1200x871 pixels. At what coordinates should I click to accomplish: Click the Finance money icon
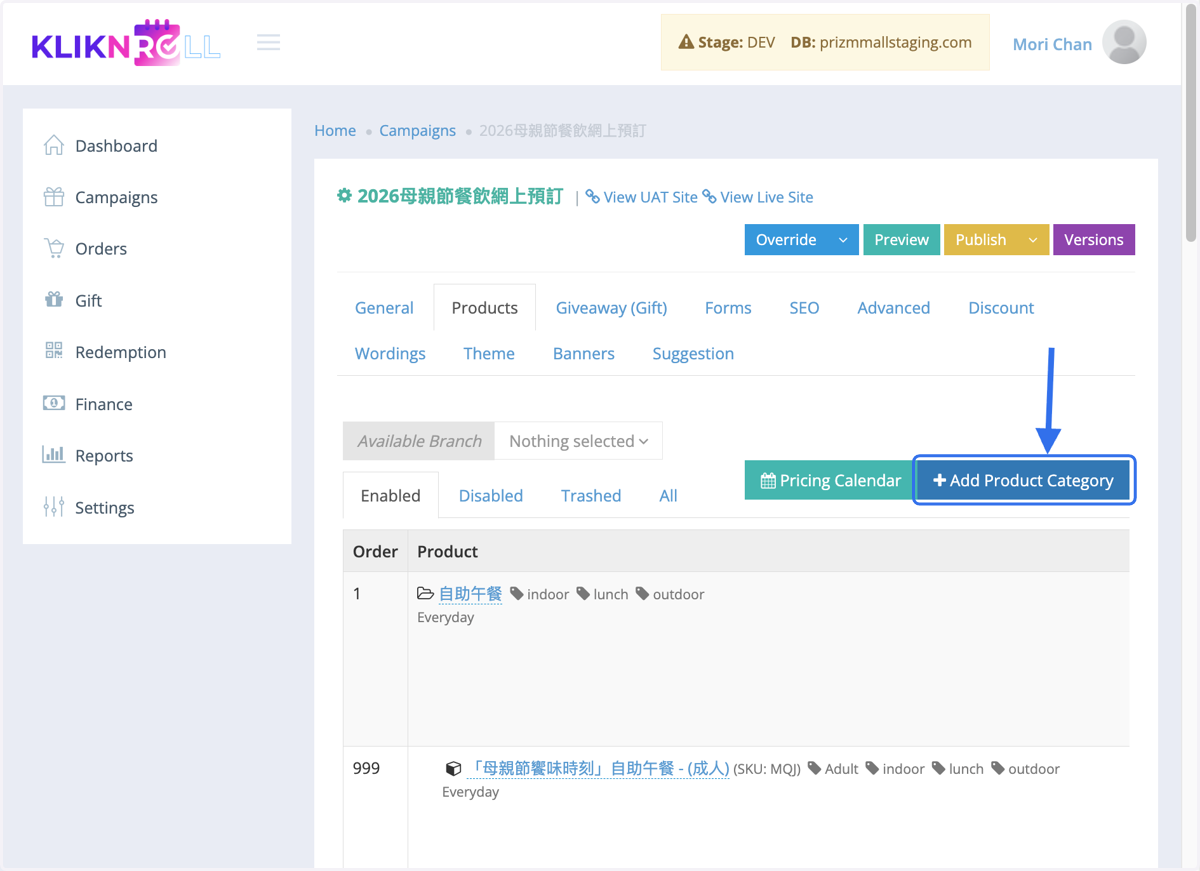(54, 403)
